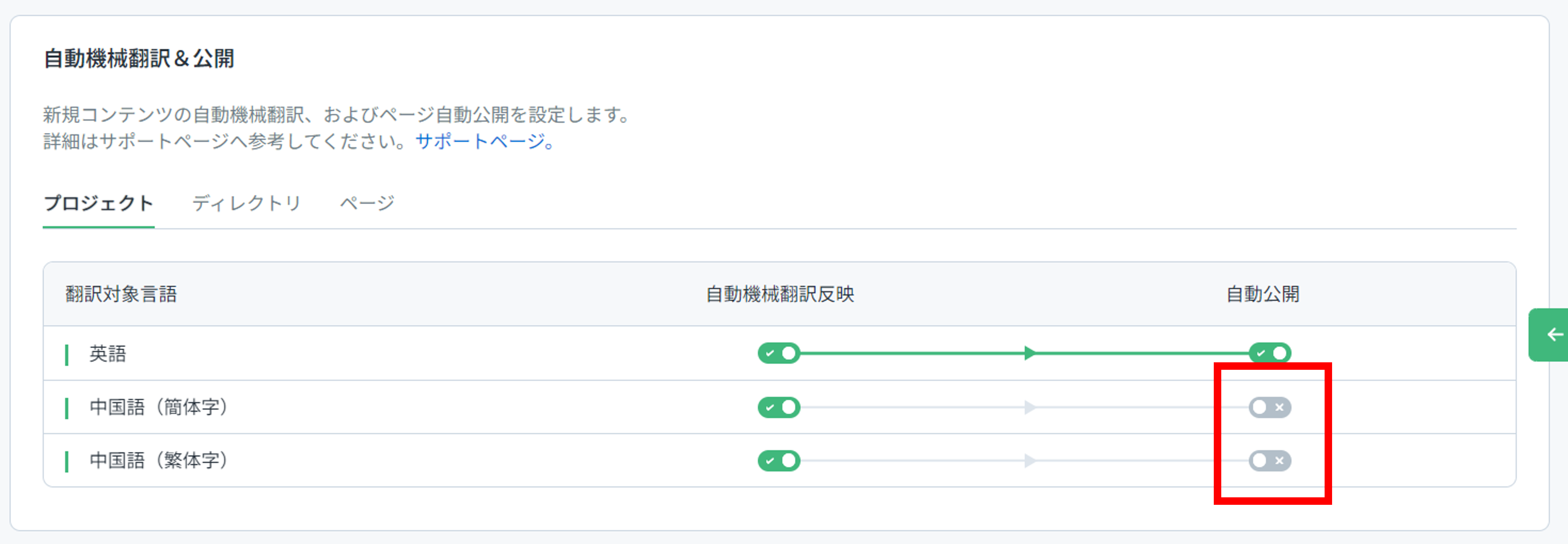Toggle machine translation for Simplified Chinese
Viewport: 1568px width, 544px height.
point(779,407)
